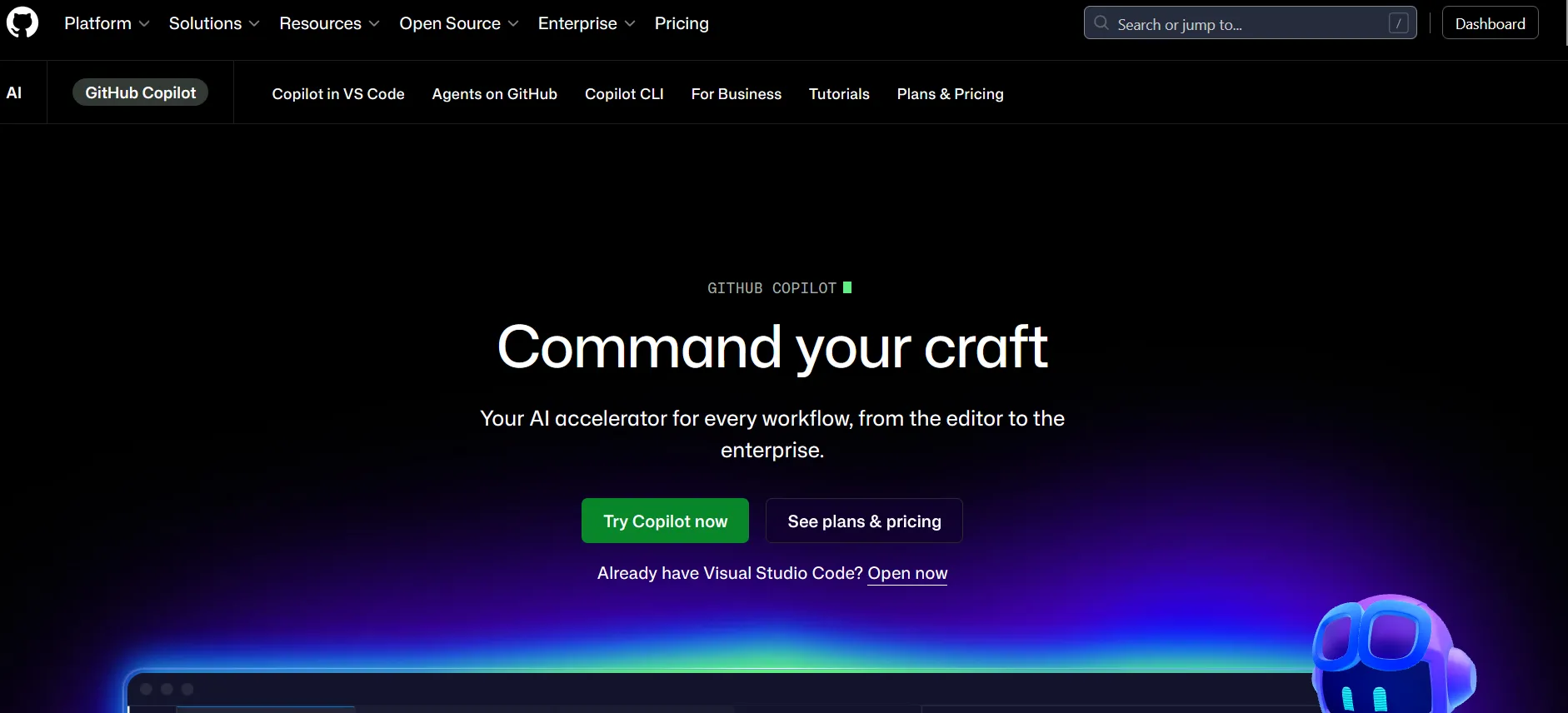
Task: Open Plans & Pricing sub-nav link
Action: [x=950, y=94]
